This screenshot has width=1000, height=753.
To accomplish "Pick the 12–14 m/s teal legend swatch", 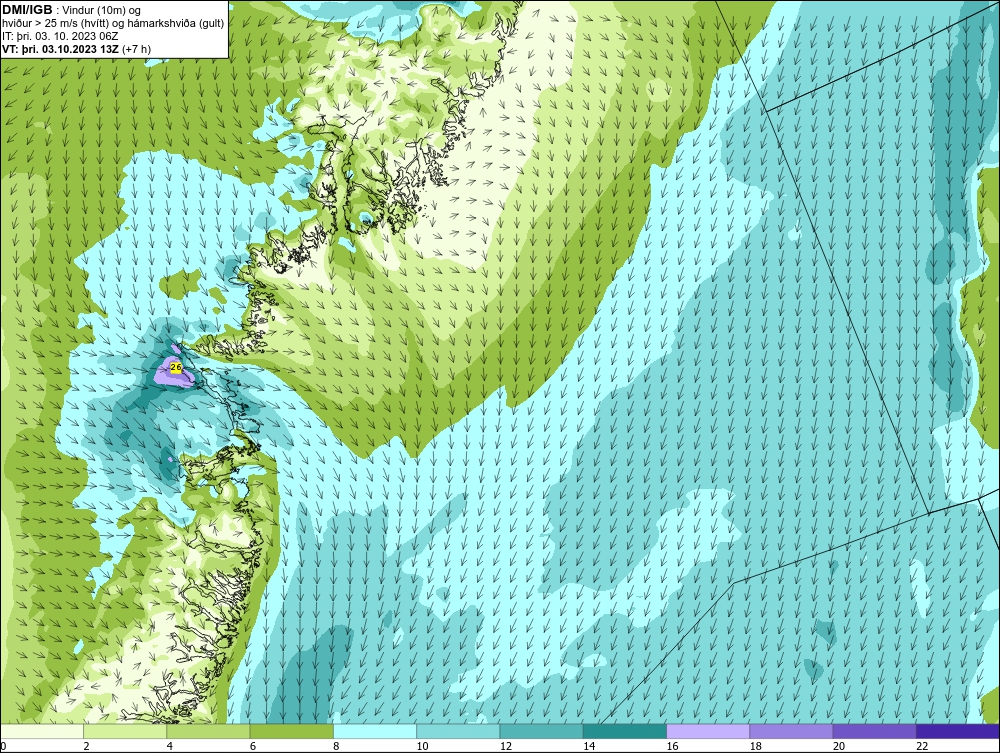I will point(541,731).
